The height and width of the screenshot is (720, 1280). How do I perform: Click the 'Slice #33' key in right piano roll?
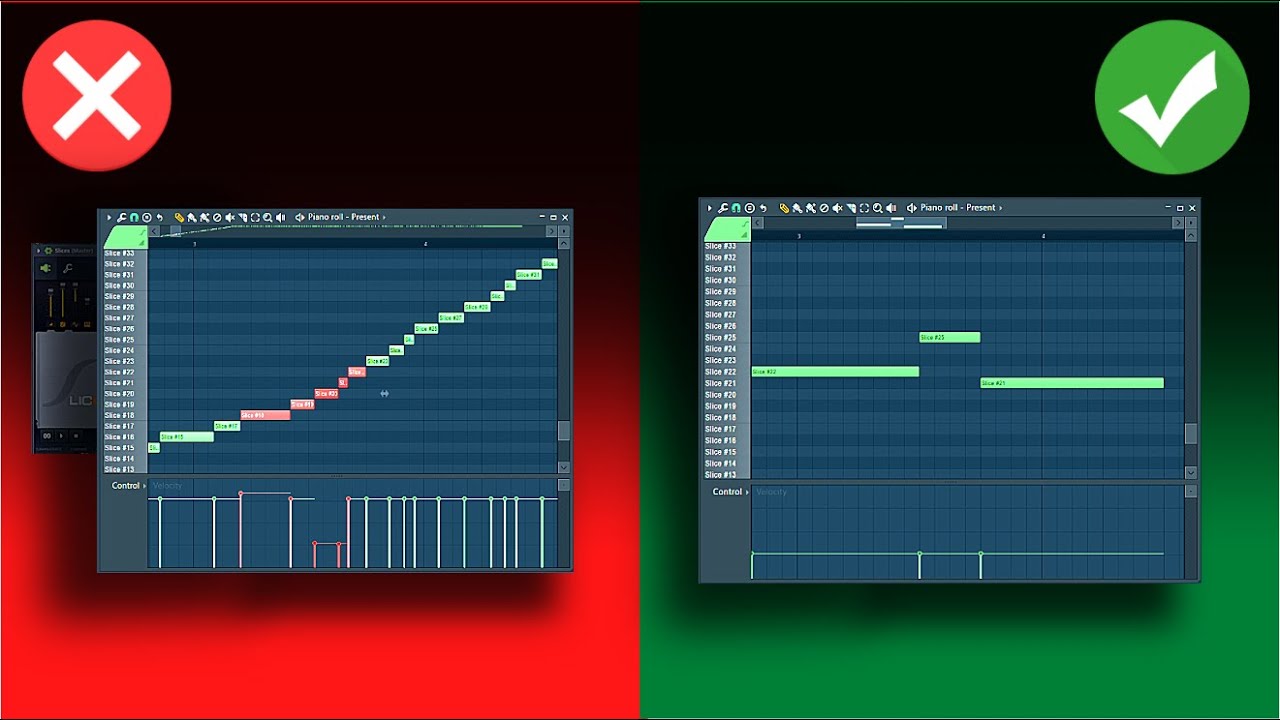pos(727,246)
